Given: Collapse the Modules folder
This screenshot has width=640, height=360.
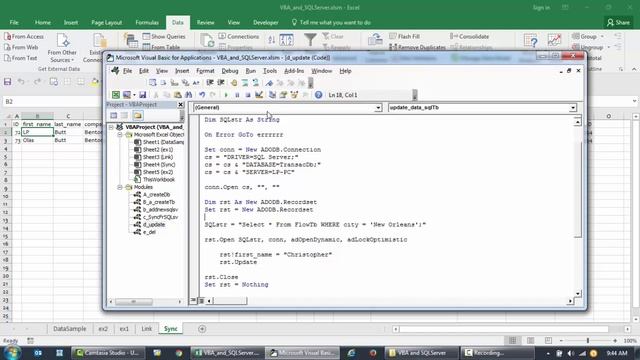Looking at the screenshot, I should 120,187.
